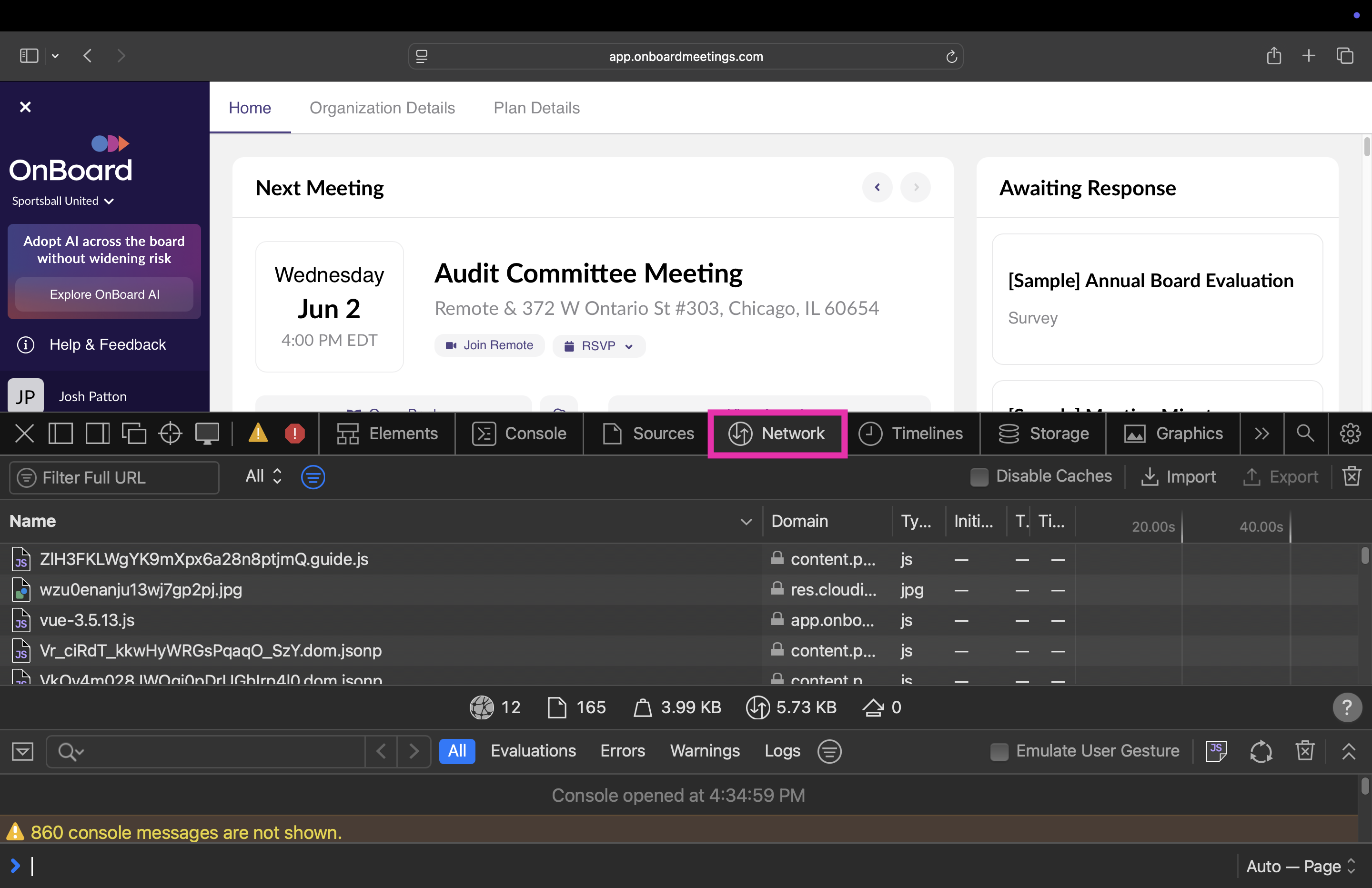Click in the Filter Full URL field
Screen dimensions: 1372x888
(x=114, y=477)
